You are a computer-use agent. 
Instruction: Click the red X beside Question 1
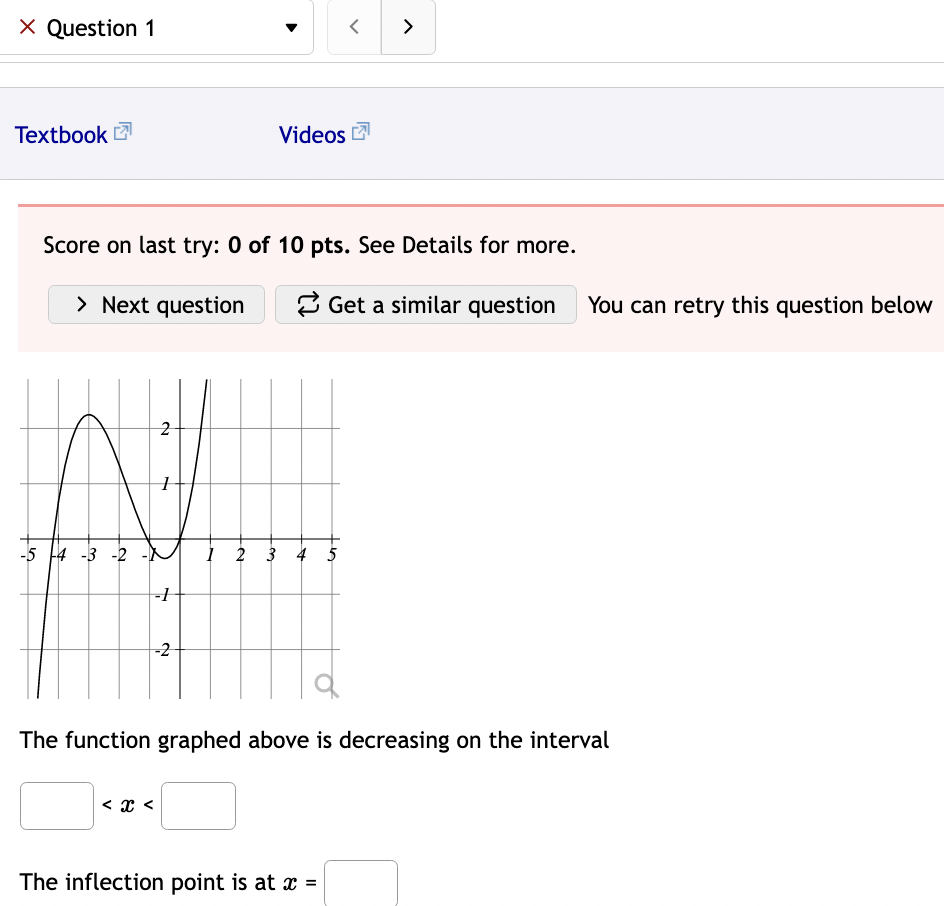27,27
